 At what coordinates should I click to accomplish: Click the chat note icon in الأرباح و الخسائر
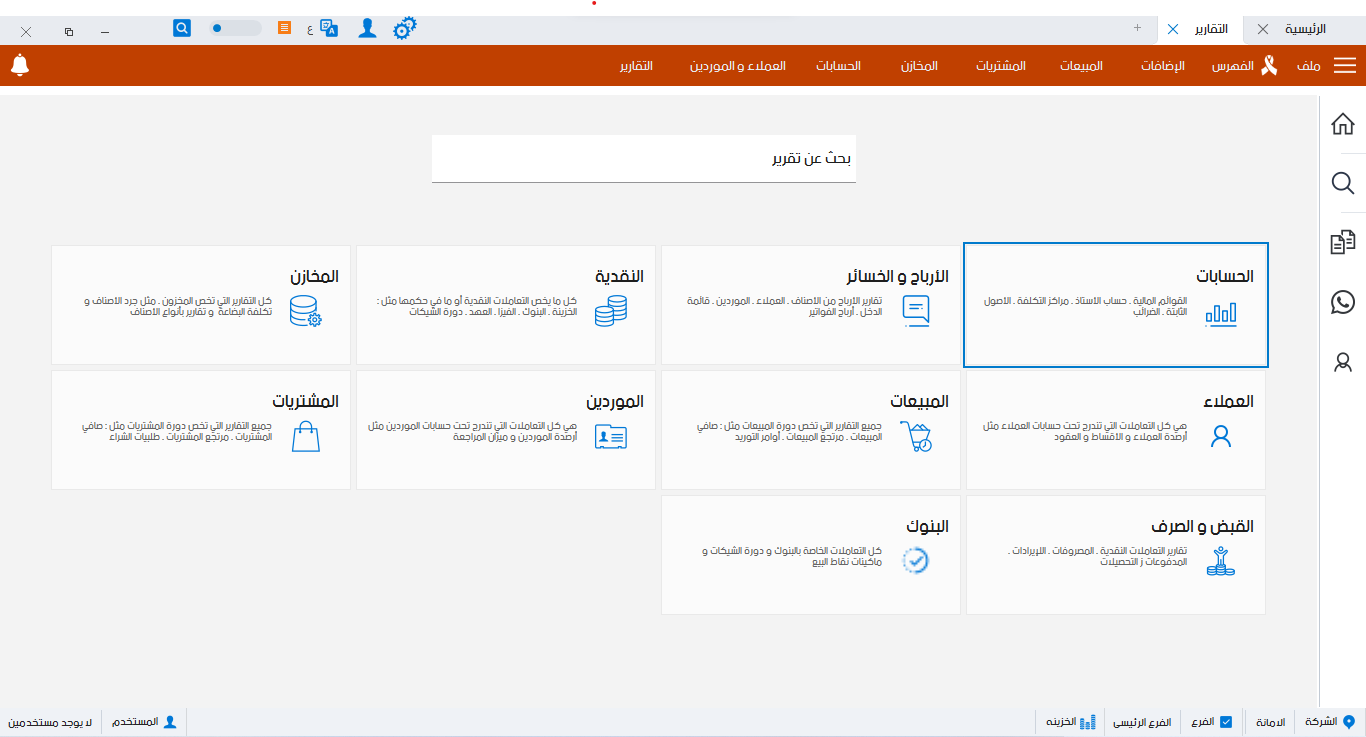[916, 311]
